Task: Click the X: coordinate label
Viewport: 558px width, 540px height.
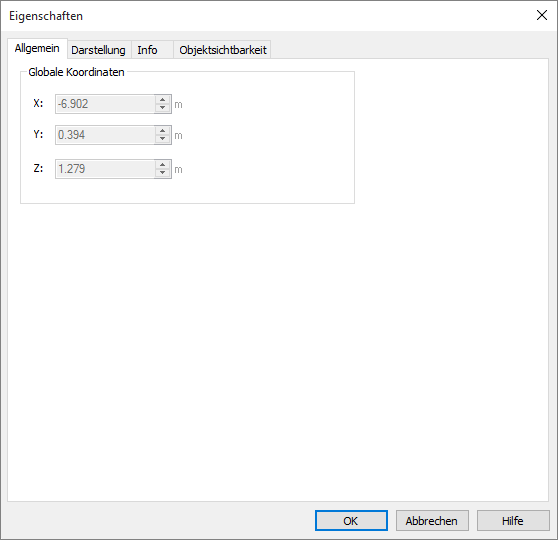Action: (x=38, y=103)
